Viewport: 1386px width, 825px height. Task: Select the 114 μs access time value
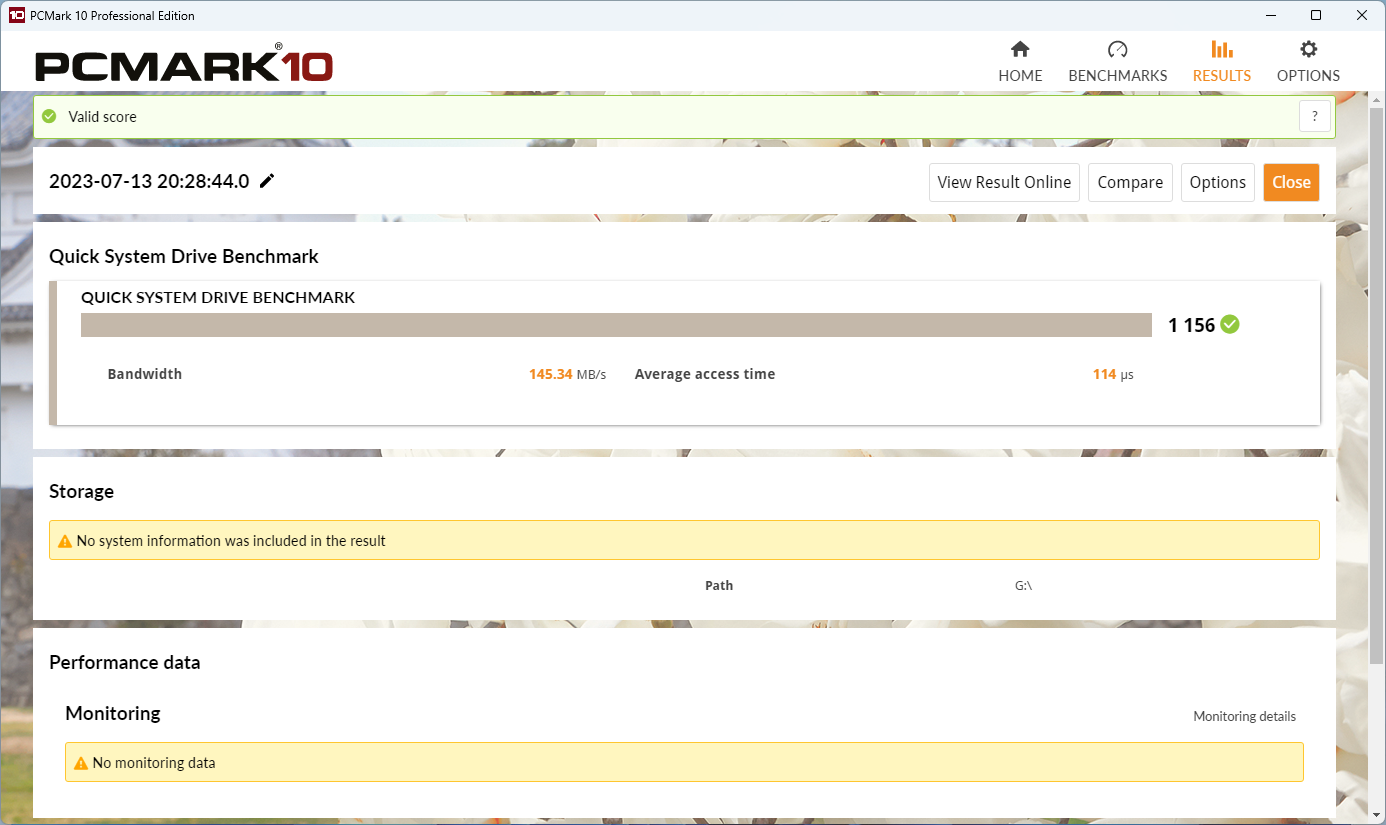(x=1113, y=374)
